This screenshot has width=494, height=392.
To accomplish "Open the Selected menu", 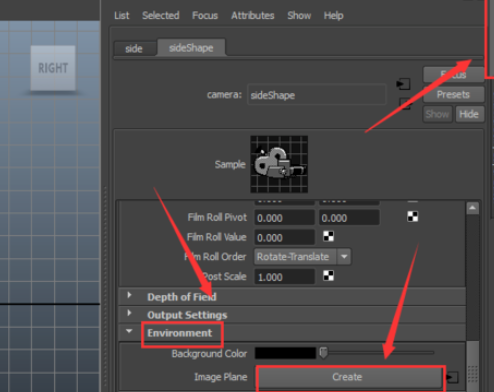I will tap(161, 15).
